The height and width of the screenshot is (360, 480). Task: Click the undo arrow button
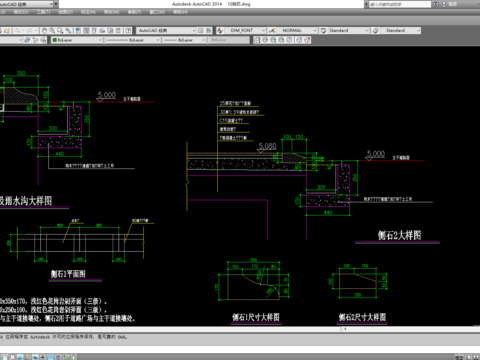pos(18,31)
